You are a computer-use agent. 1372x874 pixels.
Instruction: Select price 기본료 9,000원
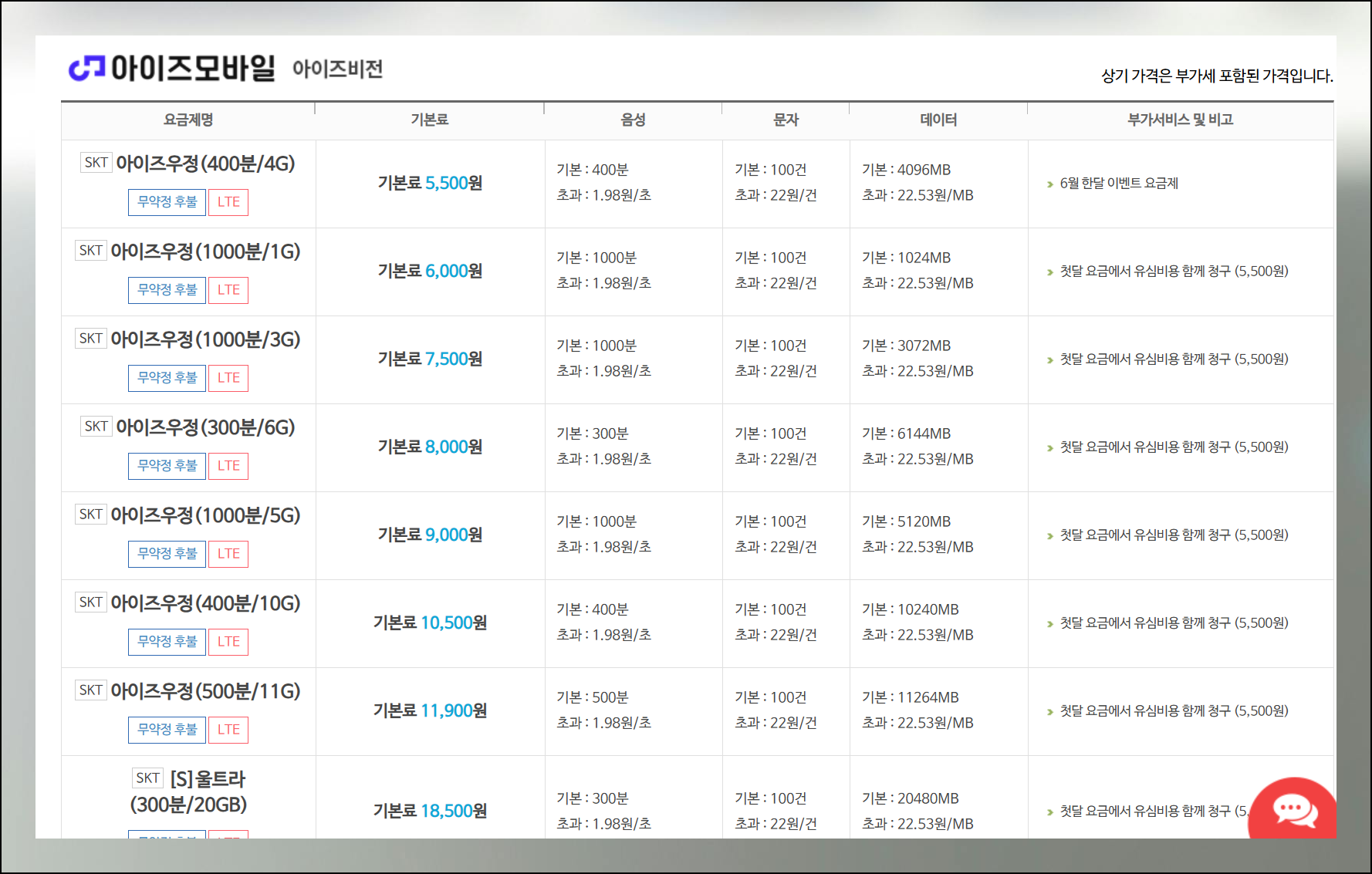pyautogui.click(x=430, y=535)
